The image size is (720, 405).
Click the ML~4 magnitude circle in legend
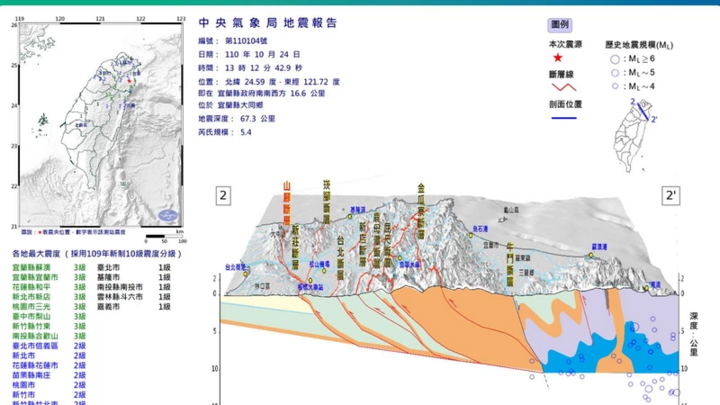coord(616,86)
